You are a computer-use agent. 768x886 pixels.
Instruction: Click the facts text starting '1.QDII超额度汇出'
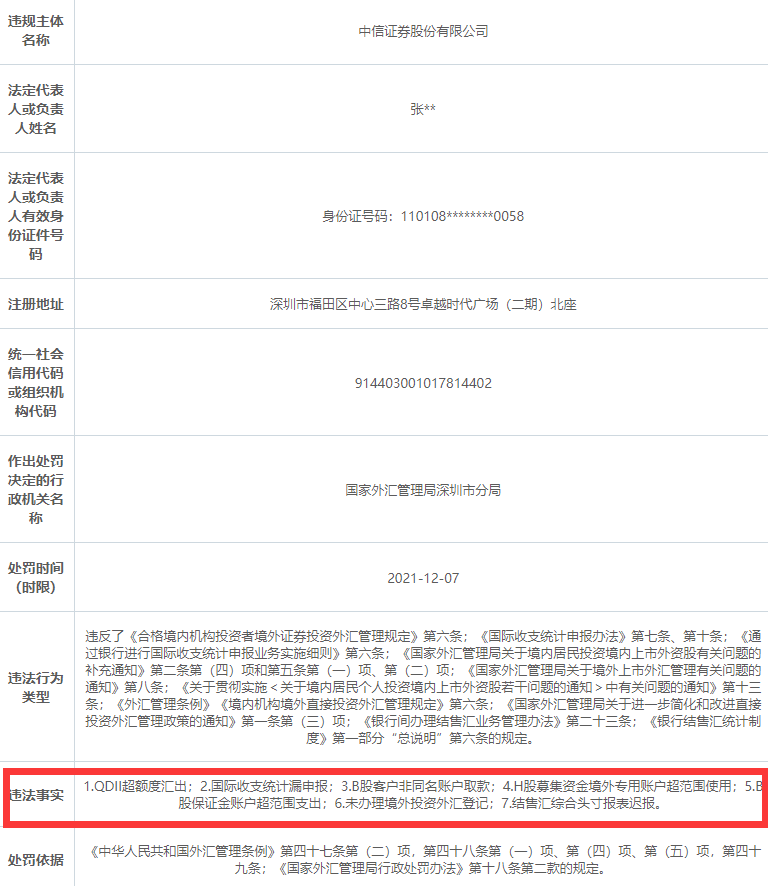click(423, 794)
